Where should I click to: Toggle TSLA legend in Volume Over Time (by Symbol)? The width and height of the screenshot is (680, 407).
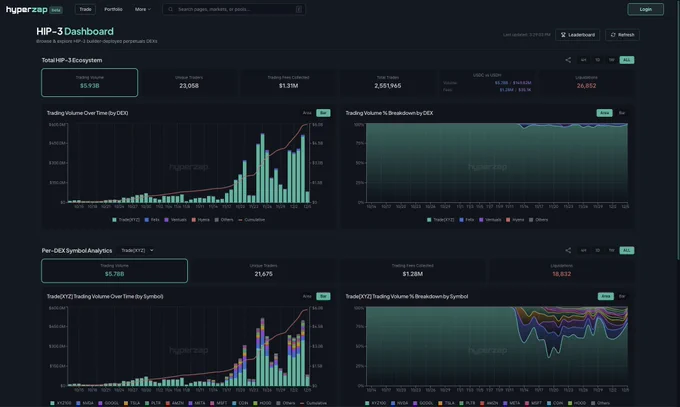click(132, 403)
